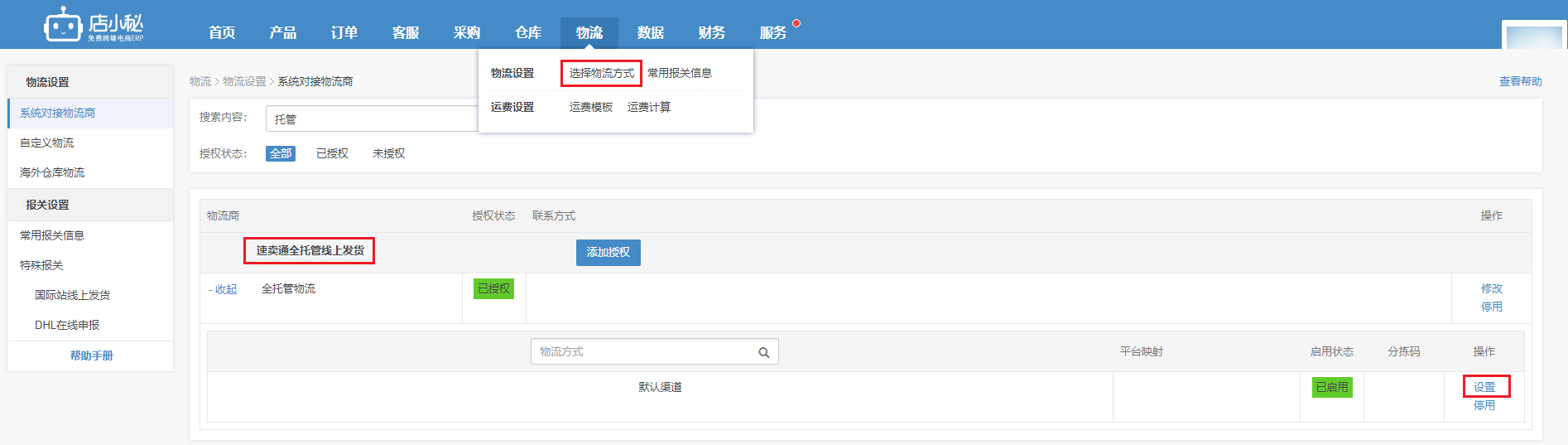Open the 服务 navigation menu
This screenshot has height=445, width=1568.
point(773,32)
